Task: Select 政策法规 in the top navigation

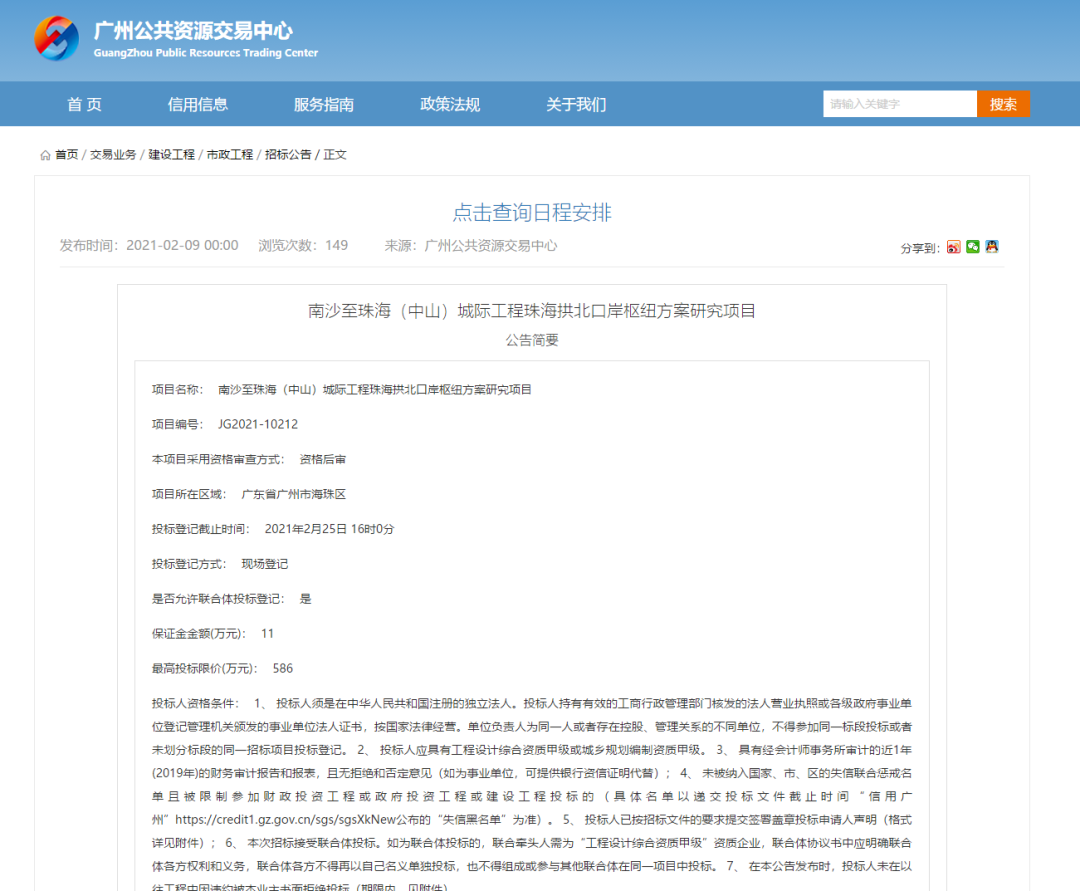Action: [450, 104]
